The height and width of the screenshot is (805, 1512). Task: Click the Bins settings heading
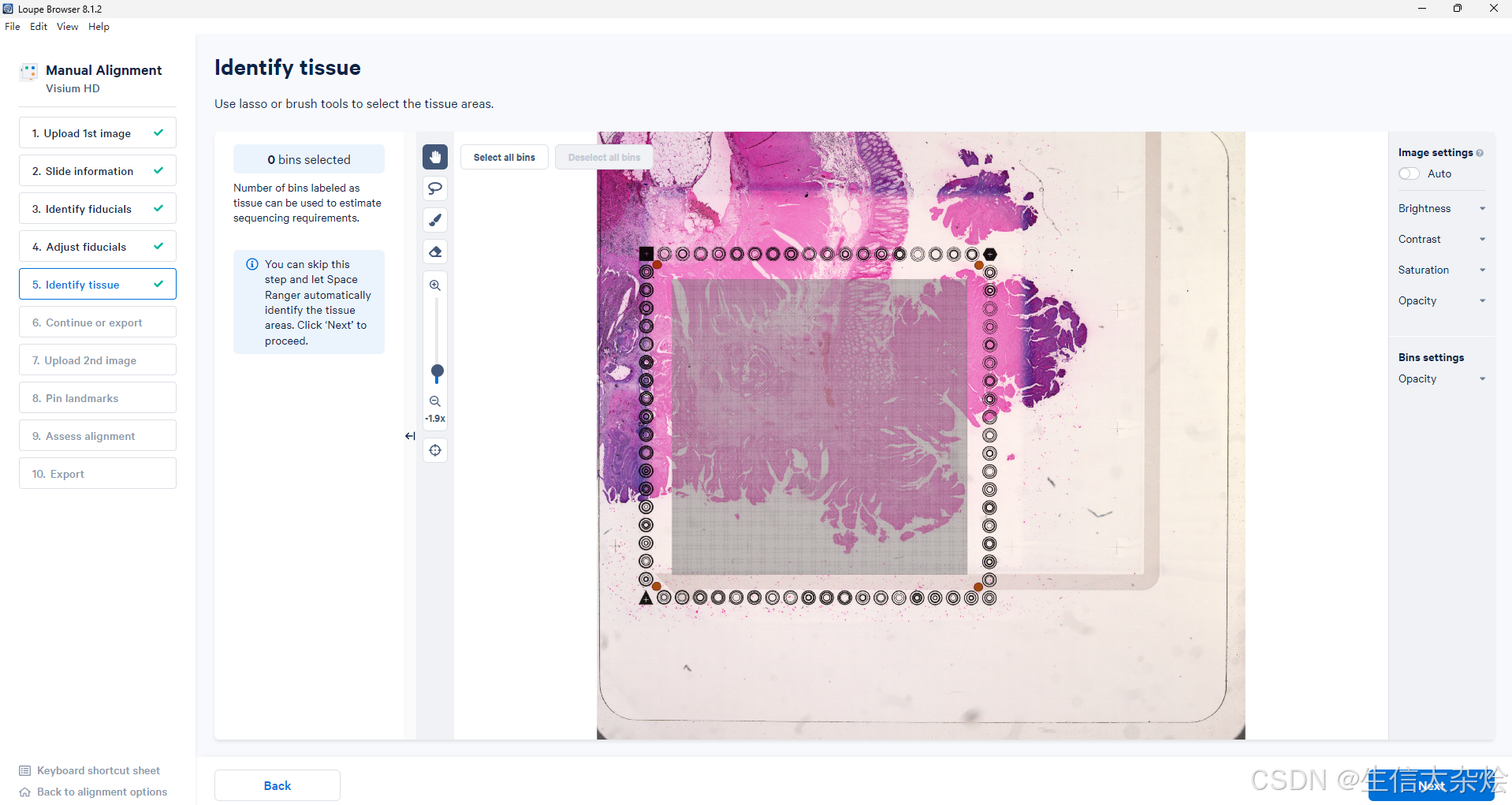(x=1431, y=357)
